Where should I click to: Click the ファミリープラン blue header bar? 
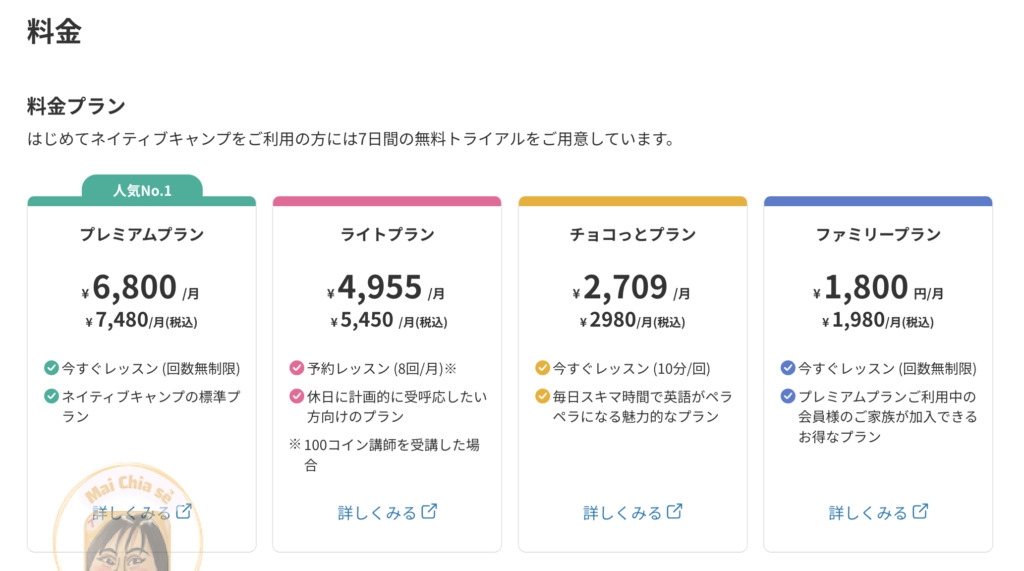point(878,201)
